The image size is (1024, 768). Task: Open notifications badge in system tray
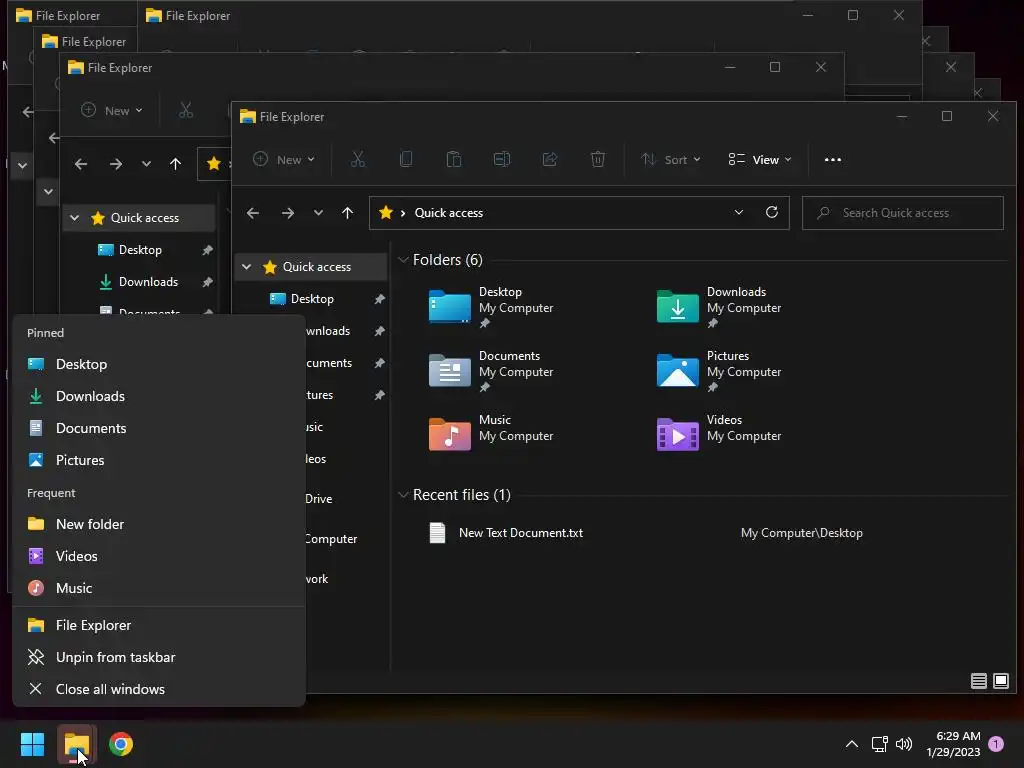point(996,744)
